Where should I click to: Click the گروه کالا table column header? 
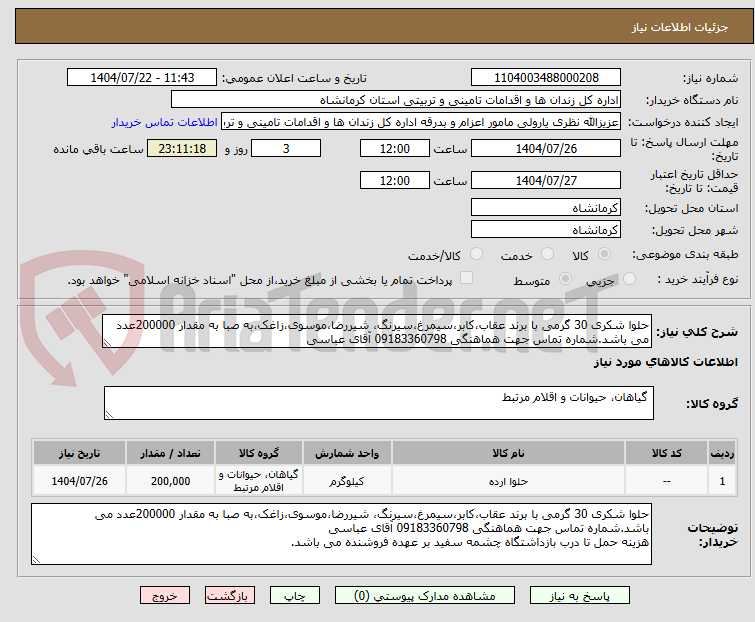pyautogui.click(x=259, y=453)
